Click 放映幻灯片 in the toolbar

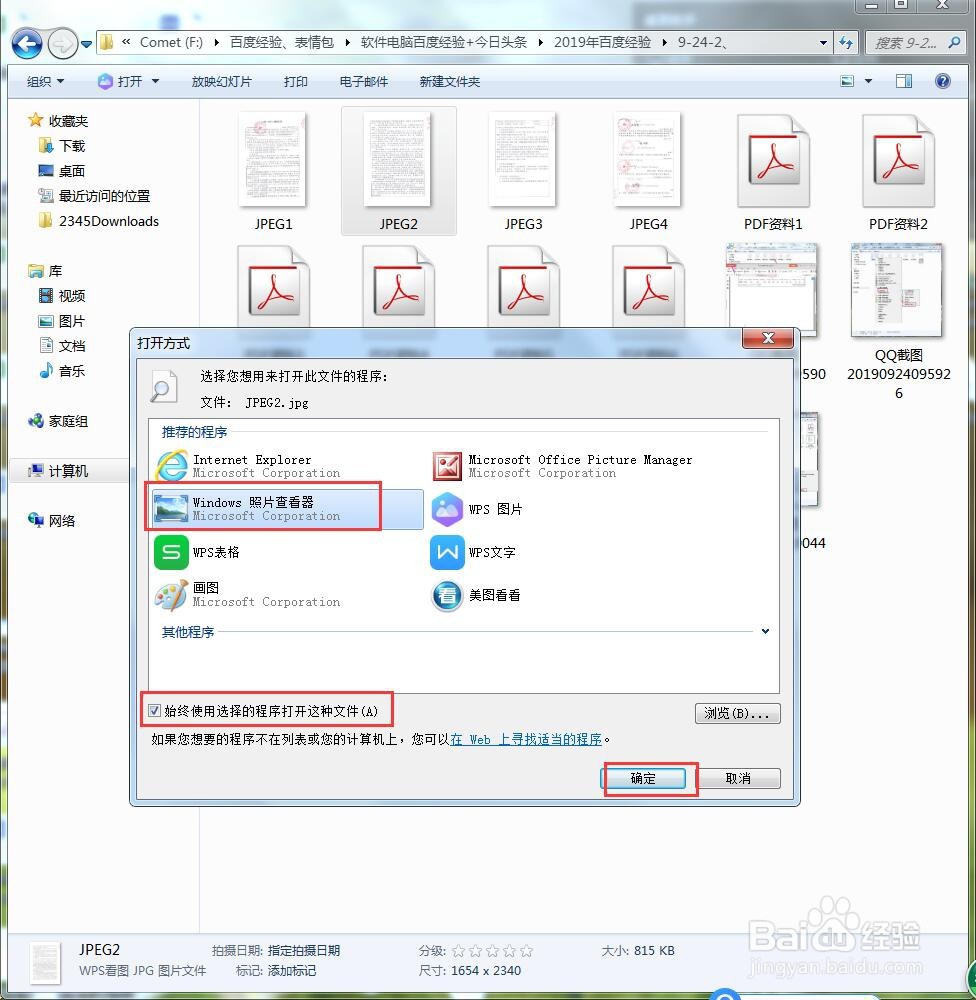[x=222, y=81]
